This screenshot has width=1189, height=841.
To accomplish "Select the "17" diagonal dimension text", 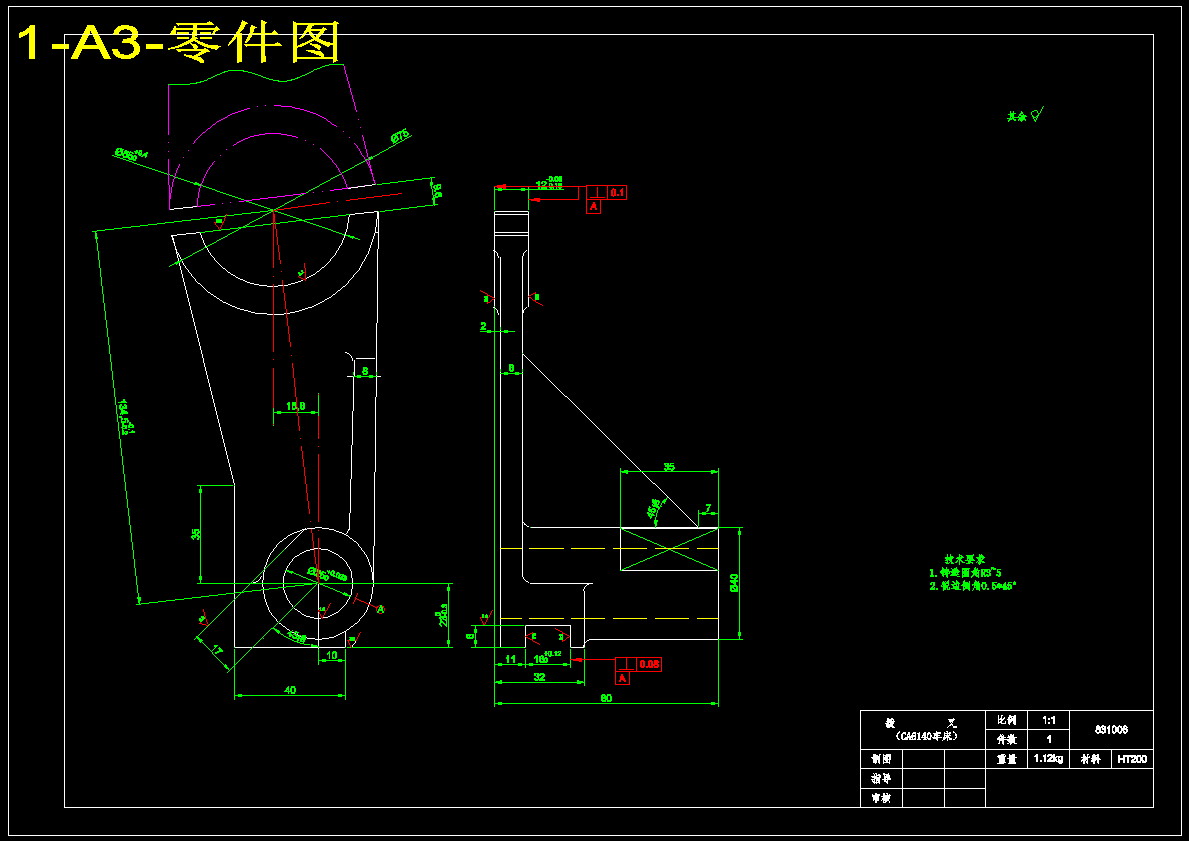I will coord(217,651).
